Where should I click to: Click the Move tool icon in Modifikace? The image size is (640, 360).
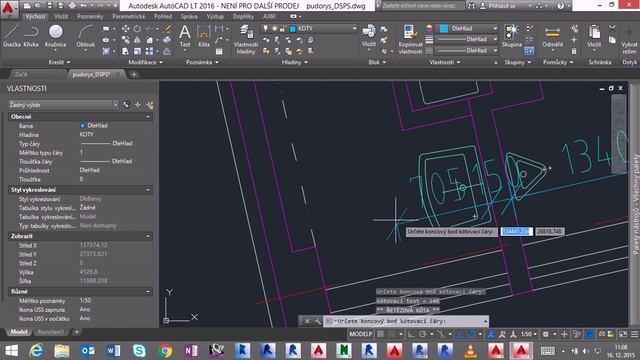(x=126, y=29)
